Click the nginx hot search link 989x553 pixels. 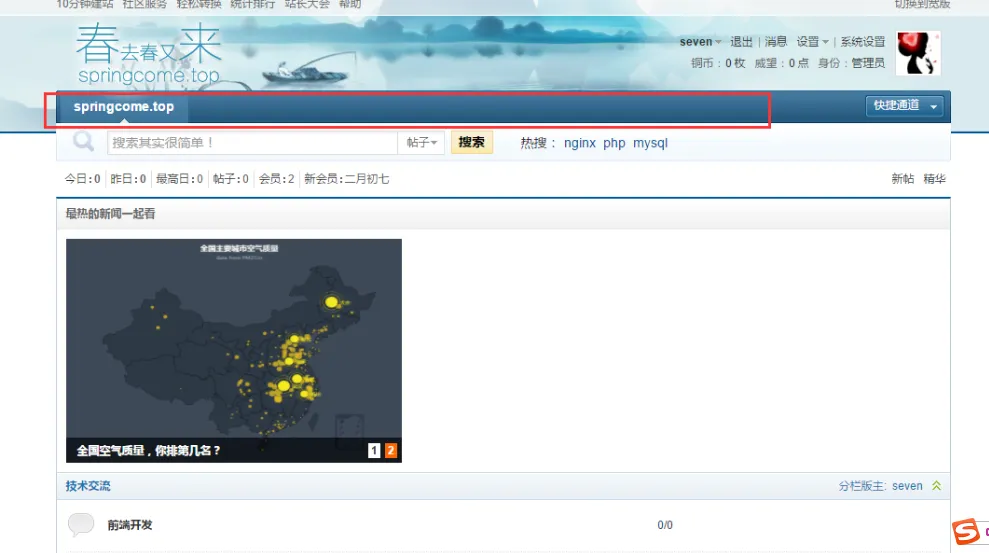[x=580, y=143]
